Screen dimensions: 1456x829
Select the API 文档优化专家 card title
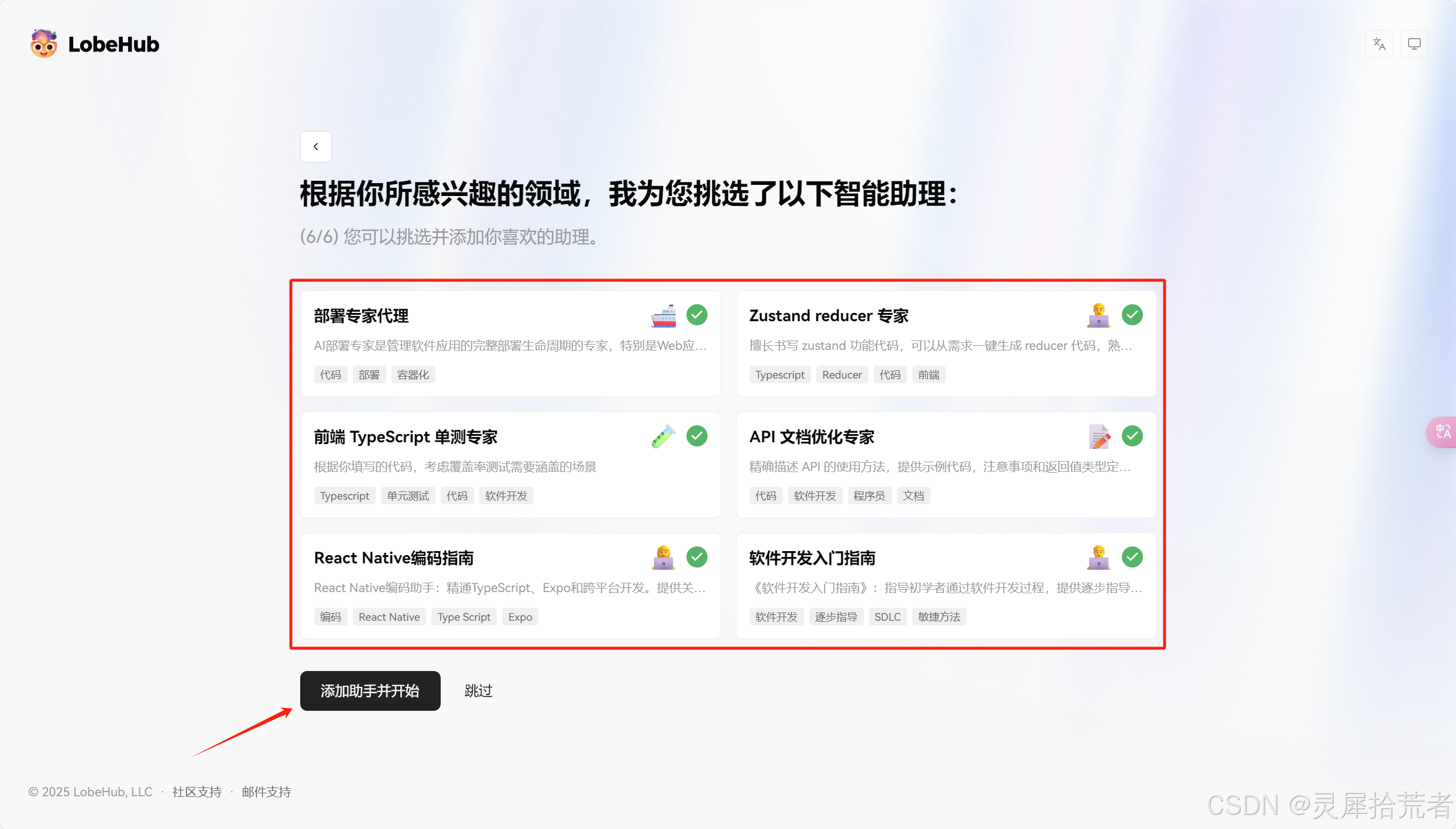(x=811, y=437)
